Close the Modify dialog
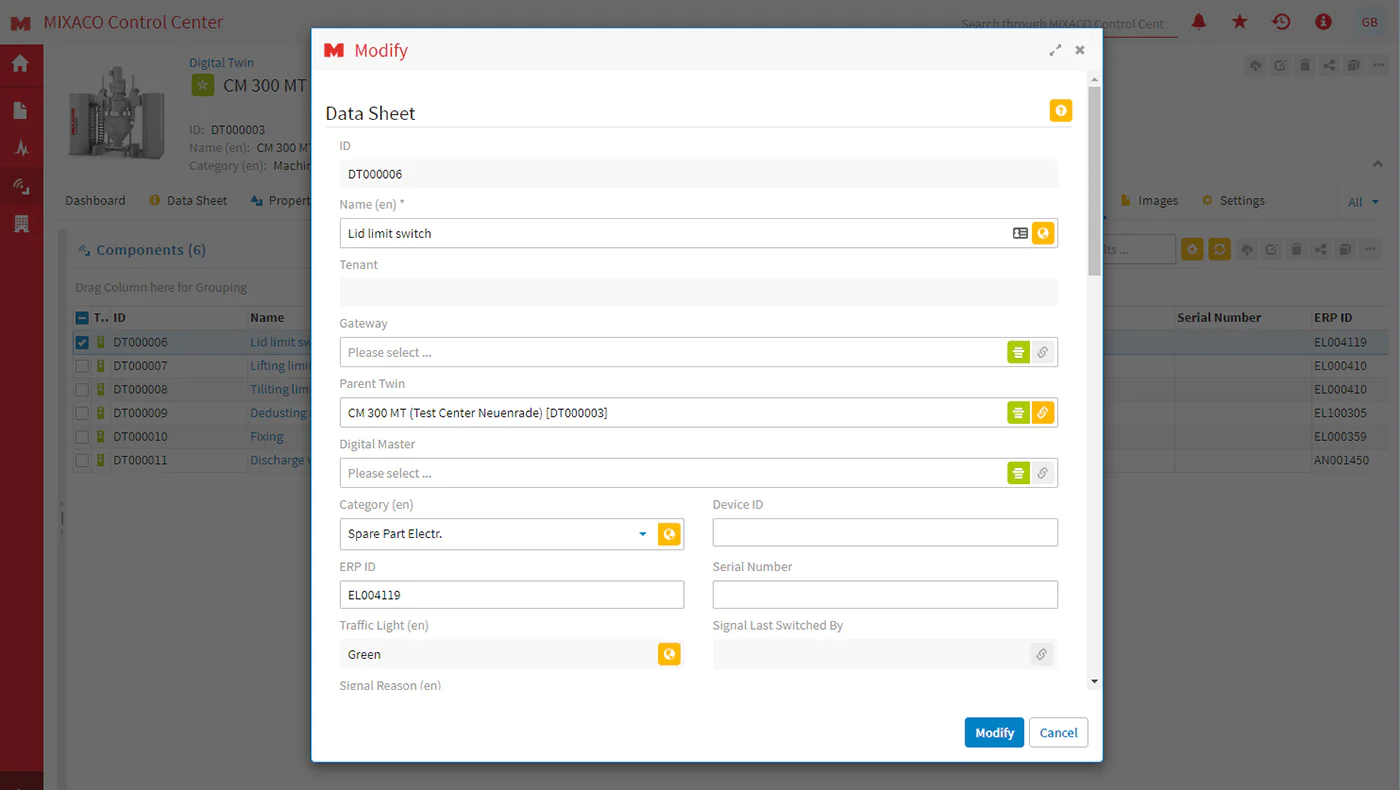Image resolution: width=1400 pixels, height=790 pixels. pos(1080,50)
